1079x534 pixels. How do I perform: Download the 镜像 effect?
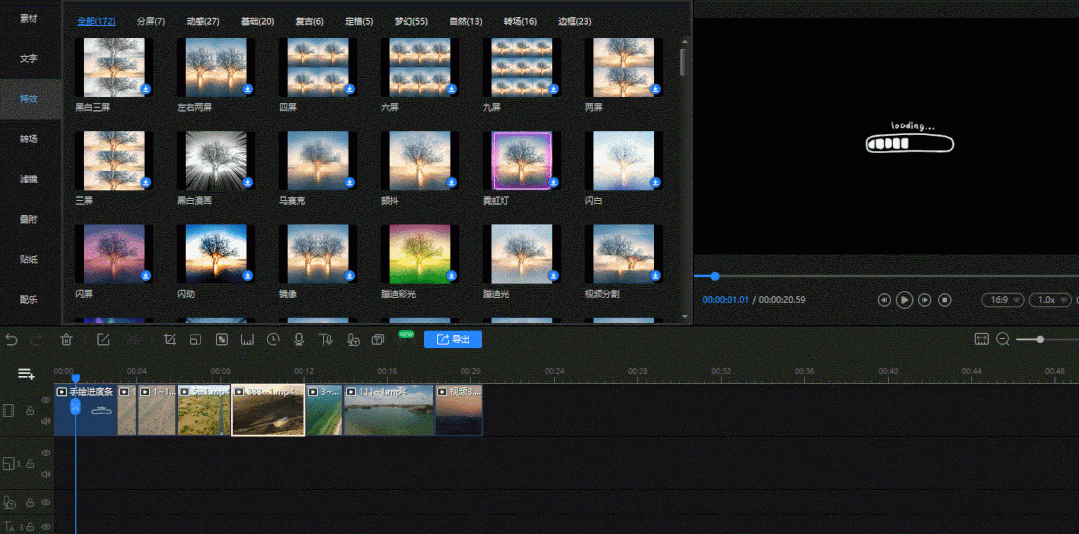tap(350, 275)
